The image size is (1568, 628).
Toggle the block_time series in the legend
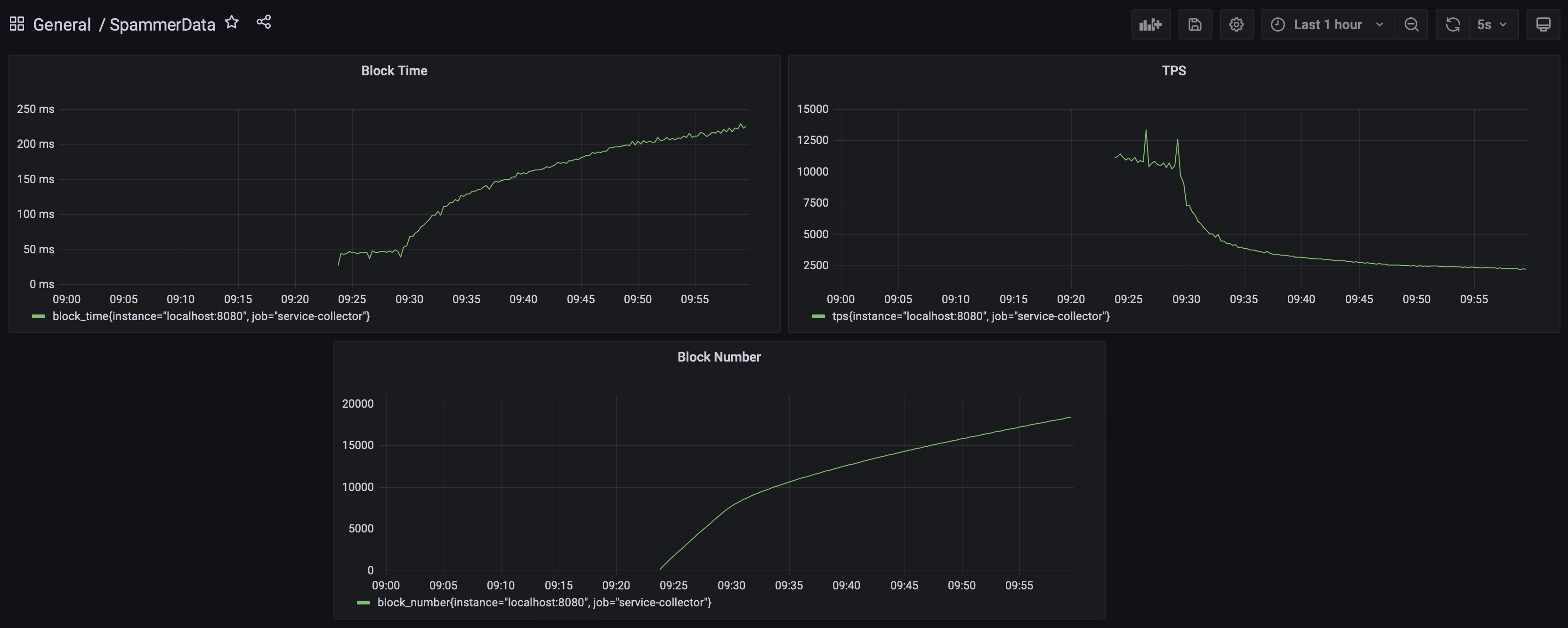tap(211, 316)
